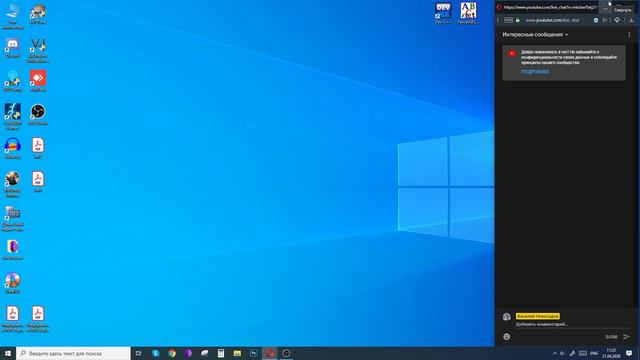Minimize the Opera chat window
Image resolution: width=640 pixels, height=360 pixels.
click(x=605, y=7)
